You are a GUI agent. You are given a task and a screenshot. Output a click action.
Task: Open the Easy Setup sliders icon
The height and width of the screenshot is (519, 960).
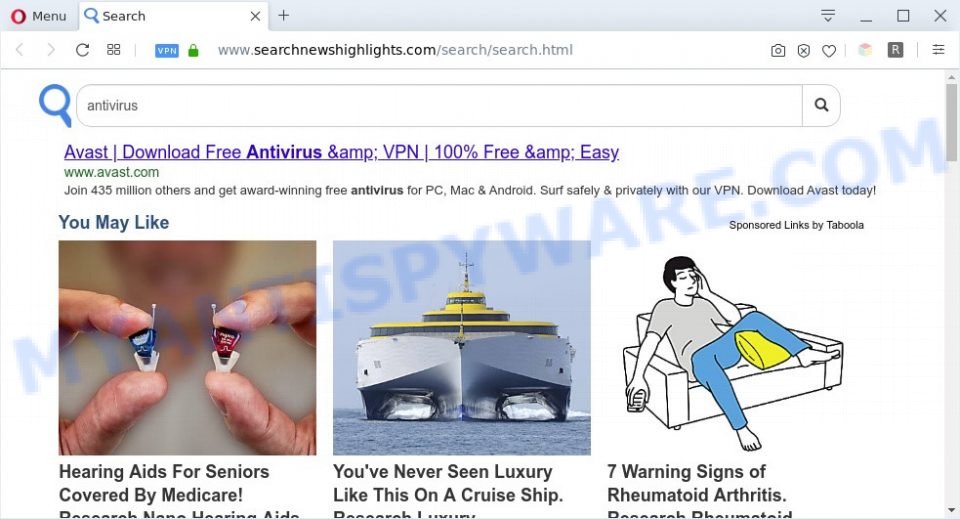[x=938, y=50]
